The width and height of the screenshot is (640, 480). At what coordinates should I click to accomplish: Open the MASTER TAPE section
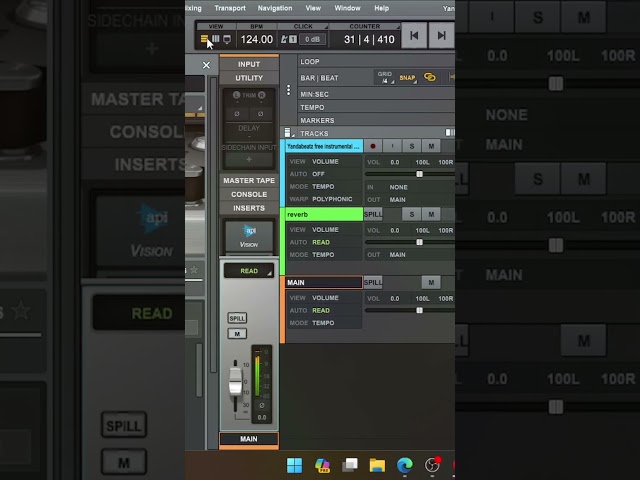click(x=249, y=180)
